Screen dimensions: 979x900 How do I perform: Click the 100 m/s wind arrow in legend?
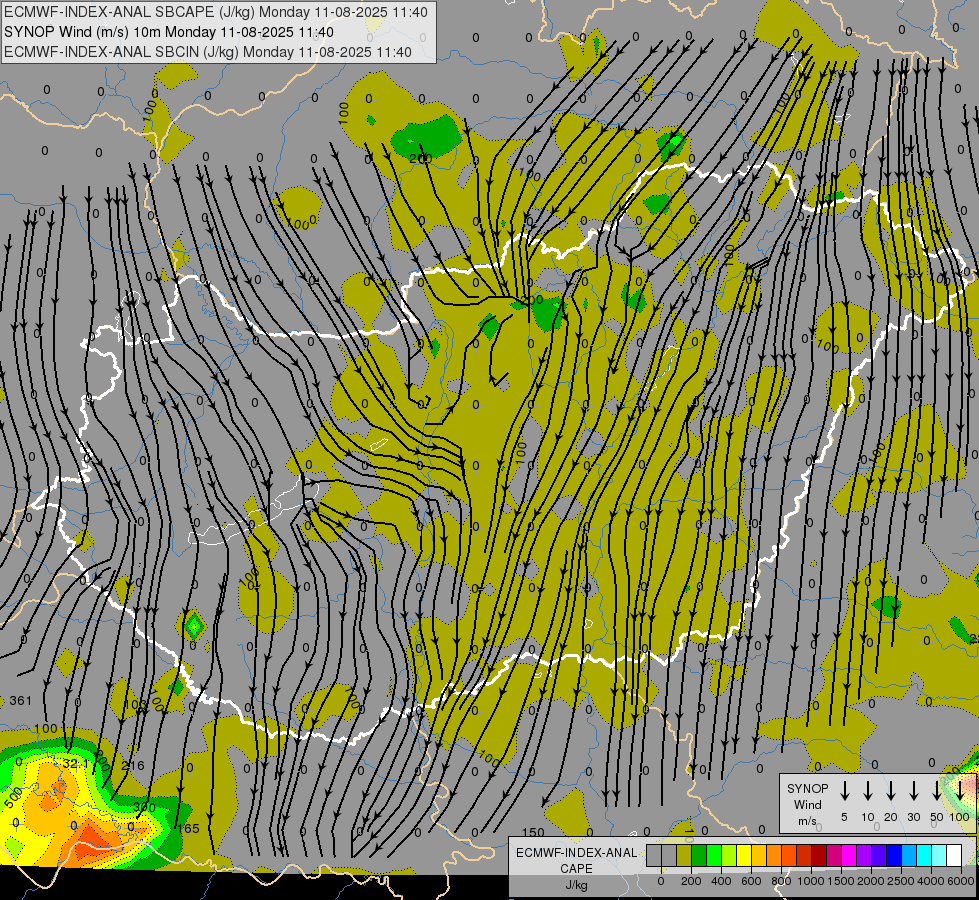pyautogui.click(x=960, y=791)
